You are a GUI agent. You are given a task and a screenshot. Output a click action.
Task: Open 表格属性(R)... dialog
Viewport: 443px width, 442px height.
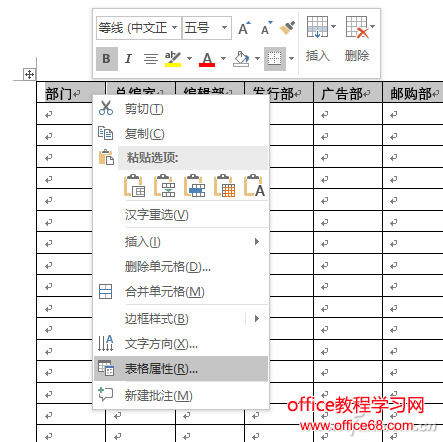[181, 369]
